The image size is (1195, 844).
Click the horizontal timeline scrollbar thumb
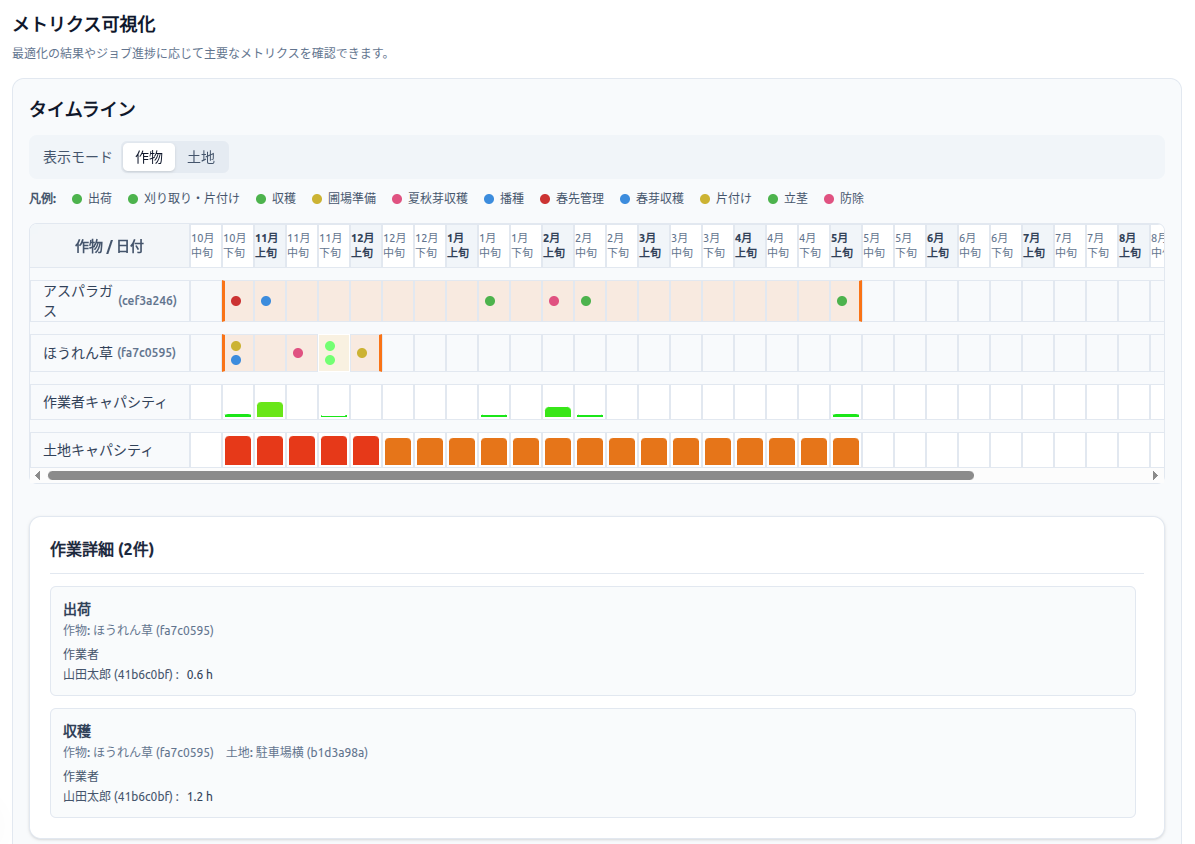[x=510, y=476]
